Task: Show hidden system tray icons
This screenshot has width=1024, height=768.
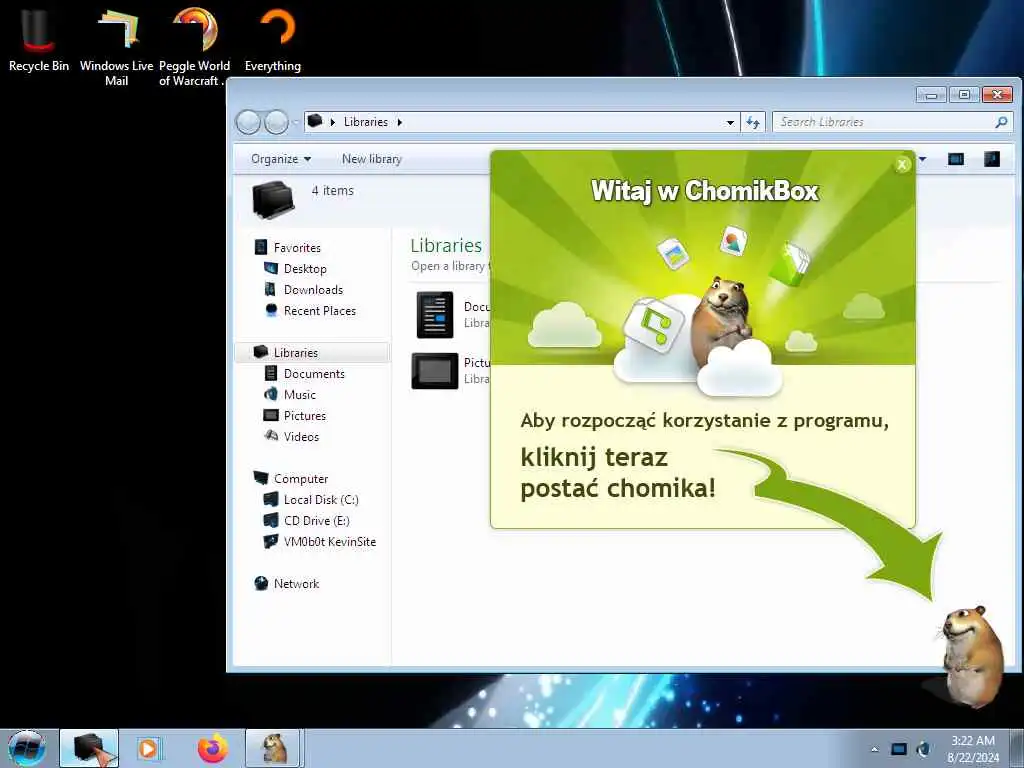Action: [875, 749]
